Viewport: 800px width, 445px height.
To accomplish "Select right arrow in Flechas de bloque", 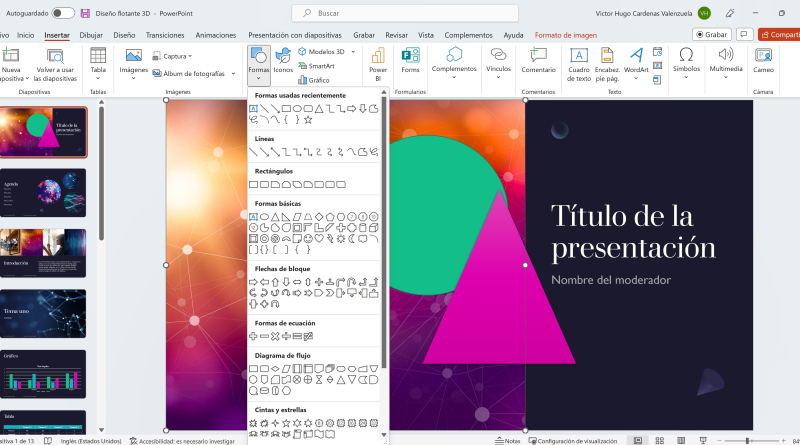I will click(253, 282).
